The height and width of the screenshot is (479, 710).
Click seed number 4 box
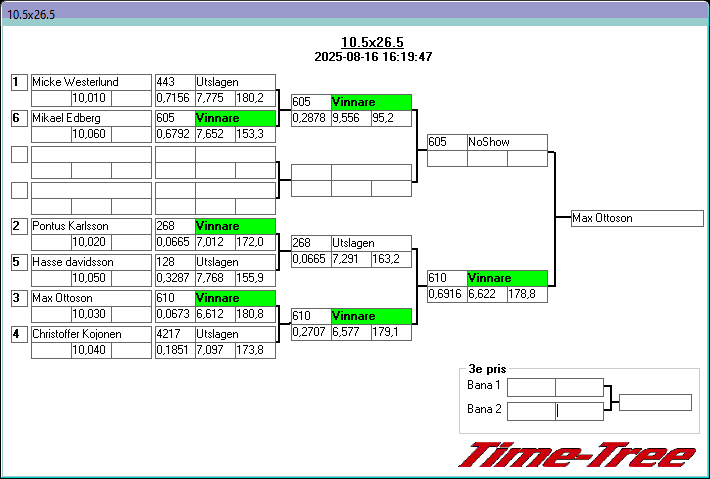point(19,334)
